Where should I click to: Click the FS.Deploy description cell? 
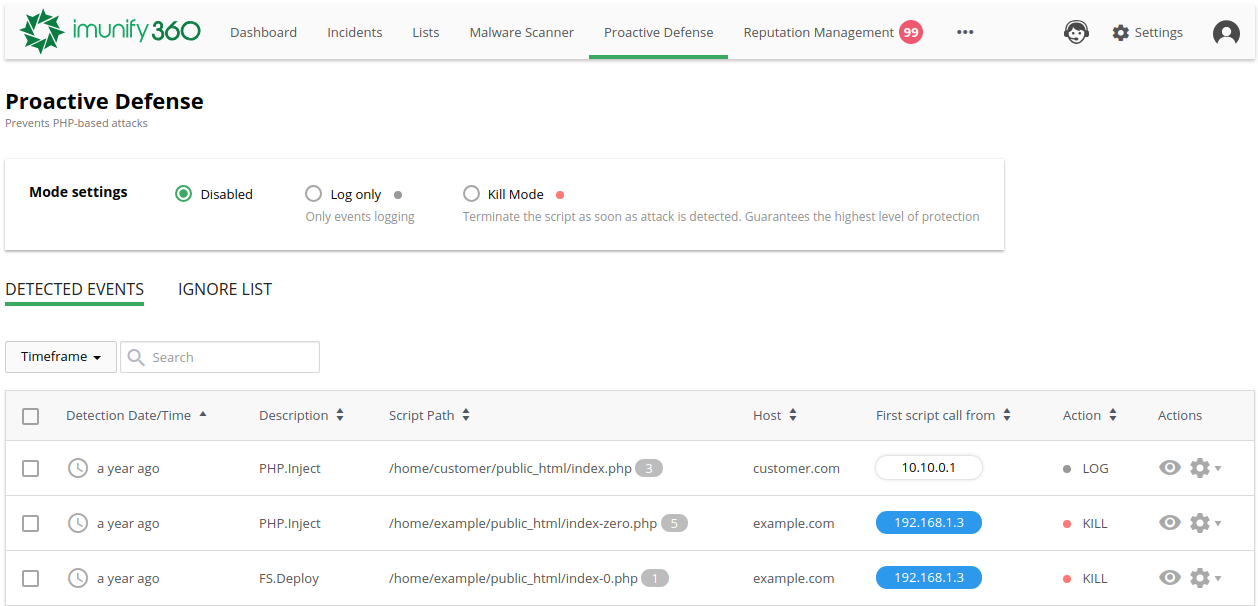coord(290,578)
